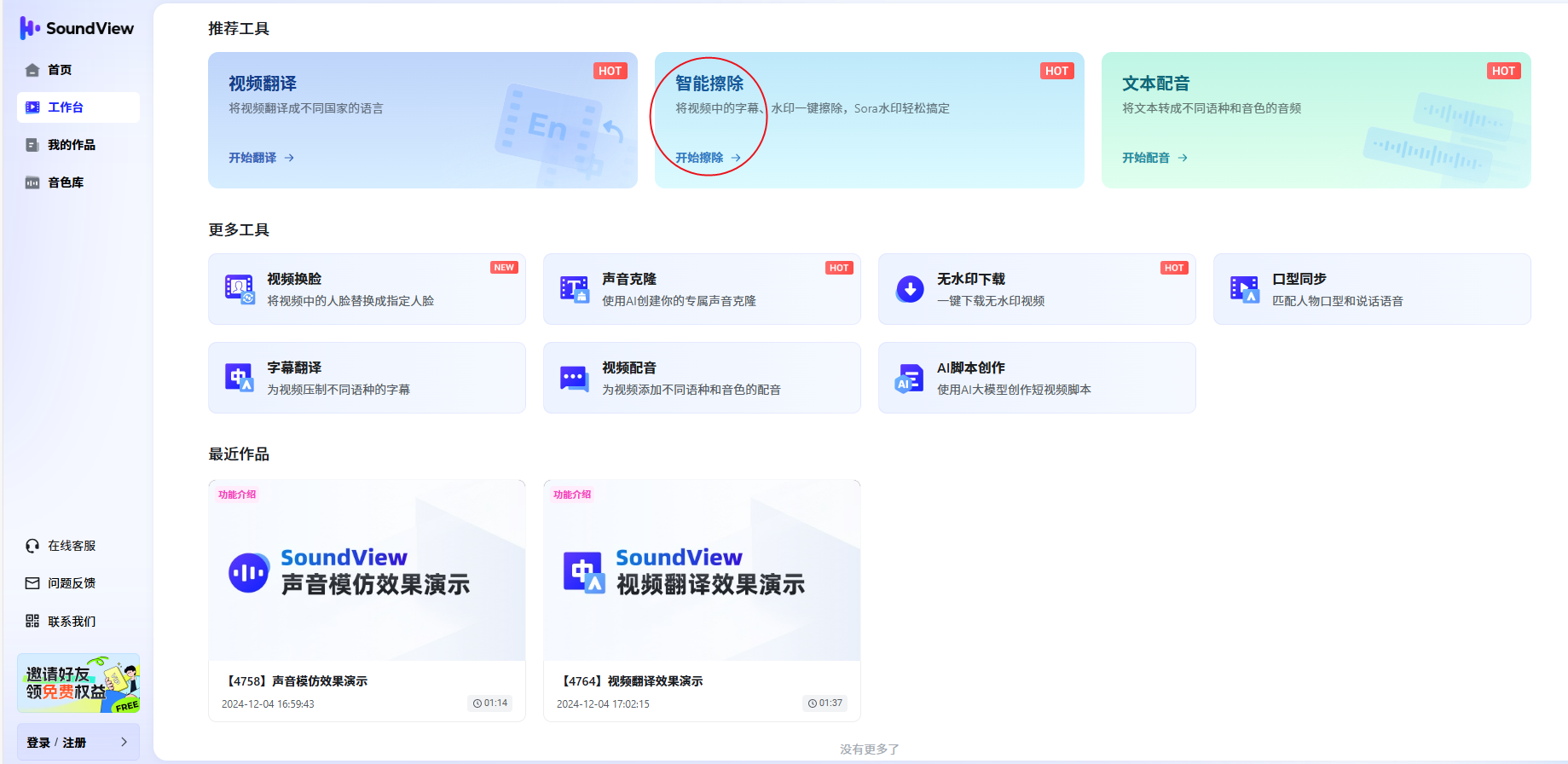This screenshot has width=1568, height=764.
Task: Click 功能介绍 tag on 视频翻译 thumbnail
Action: 572,495
